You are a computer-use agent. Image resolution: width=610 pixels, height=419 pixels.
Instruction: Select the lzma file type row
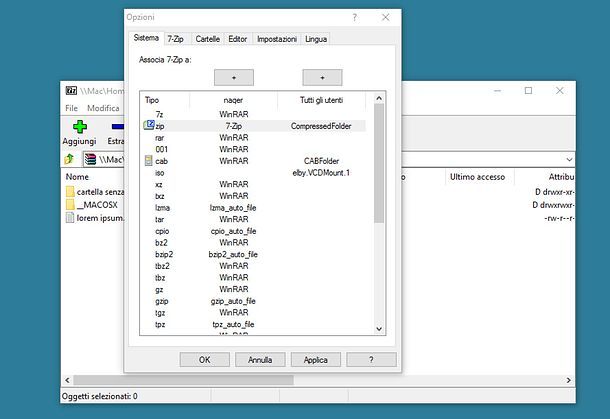pyautogui.click(x=253, y=208)
